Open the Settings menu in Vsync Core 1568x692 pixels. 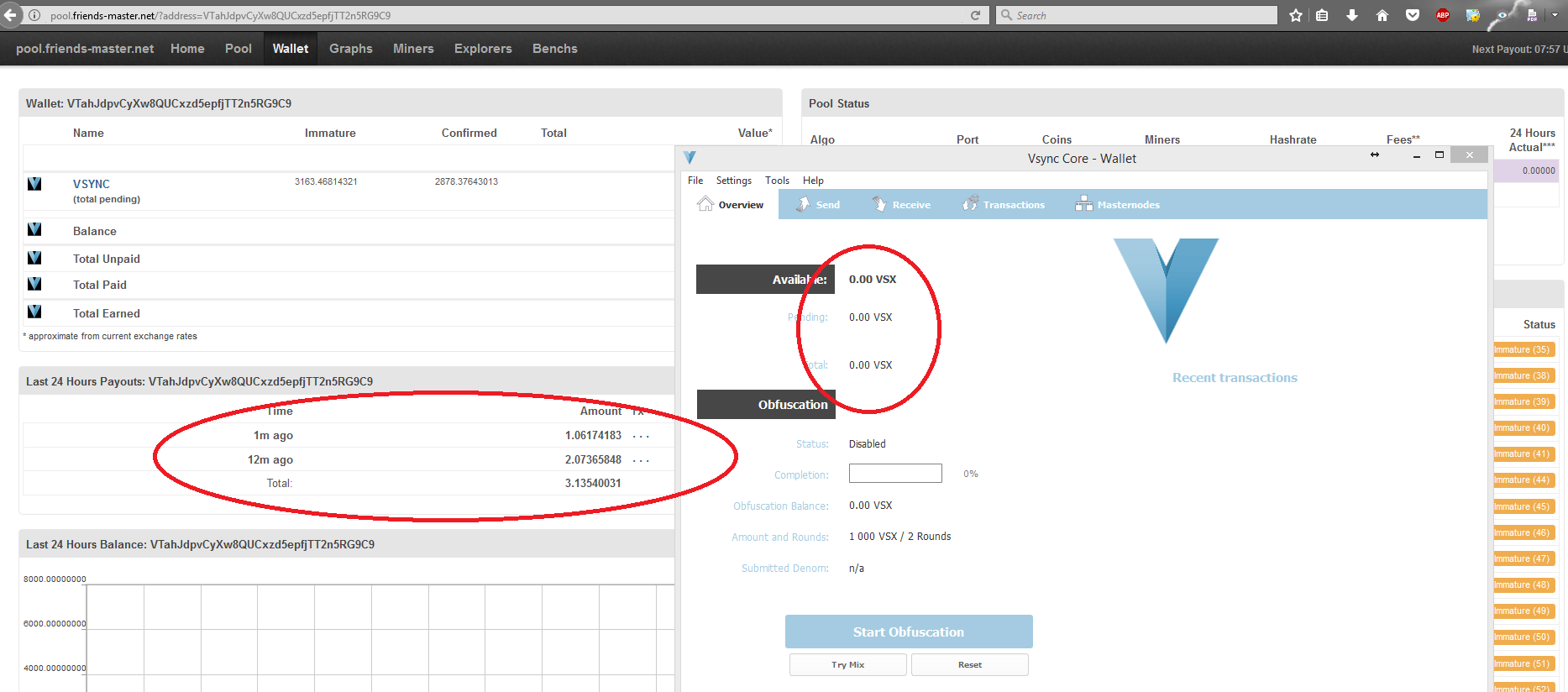(x=733, y=181)
